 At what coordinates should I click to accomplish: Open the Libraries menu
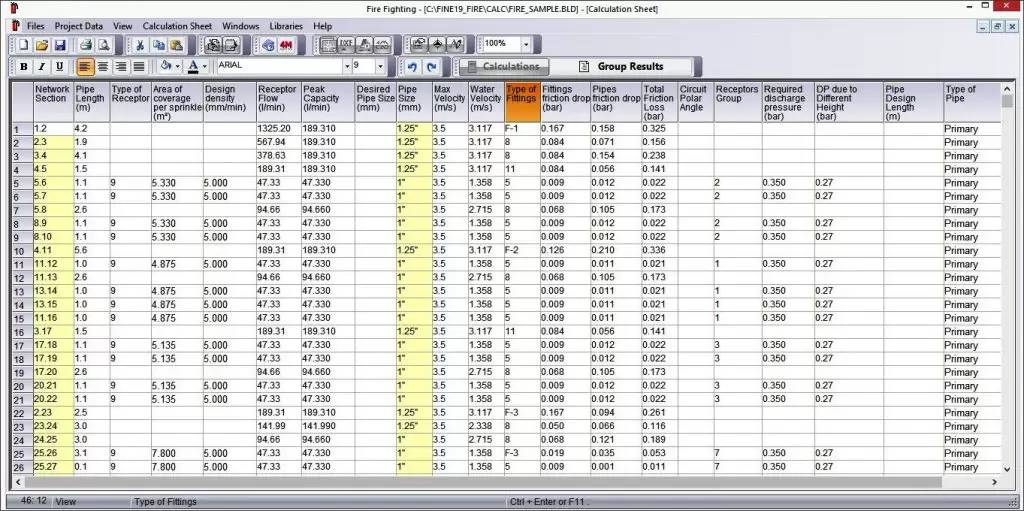[x=286, y=25]
